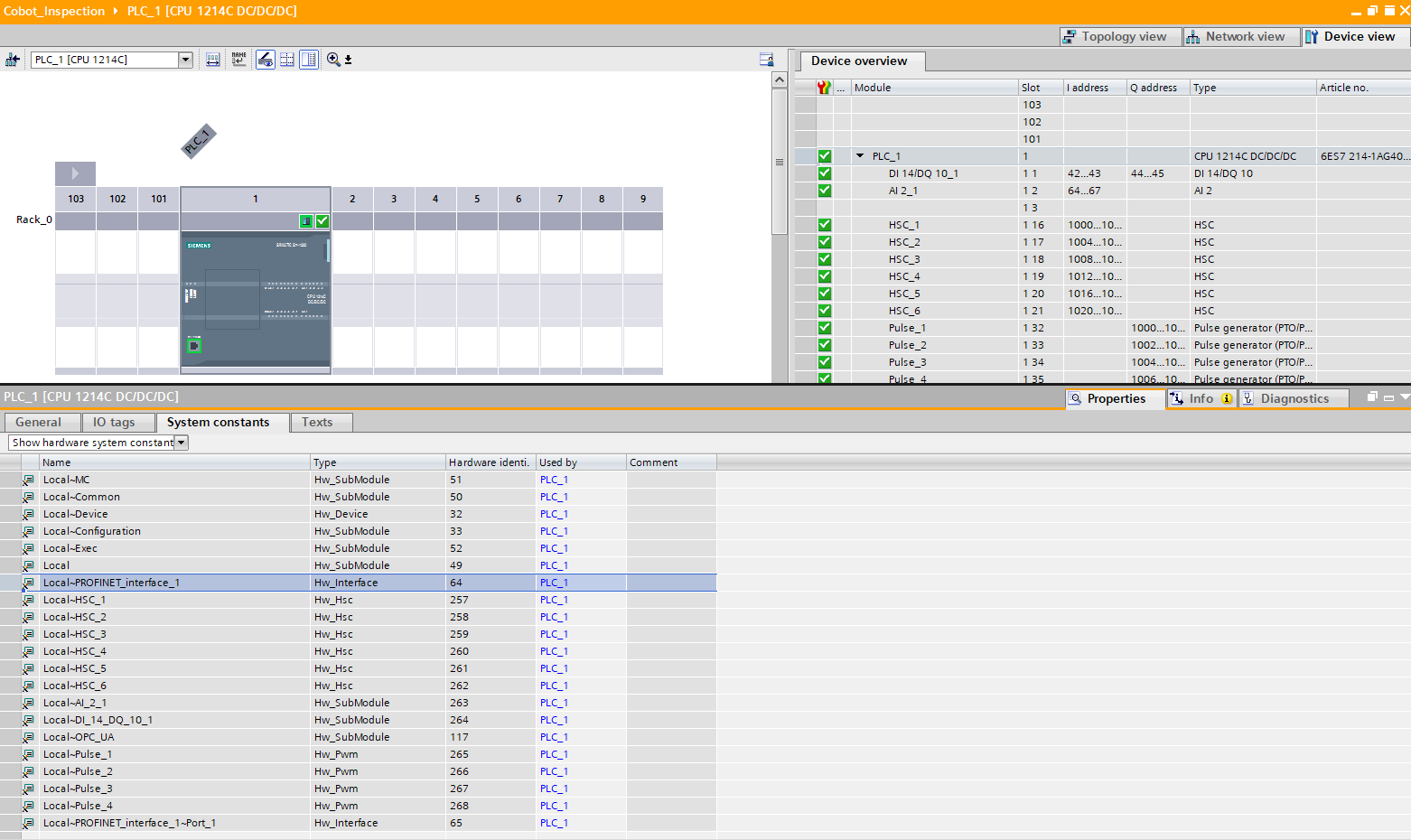The height and width of the screenshot is (840, 1411).
Task: Click the zoom magnifier icon in toolbar
Action: pos(333,60)
